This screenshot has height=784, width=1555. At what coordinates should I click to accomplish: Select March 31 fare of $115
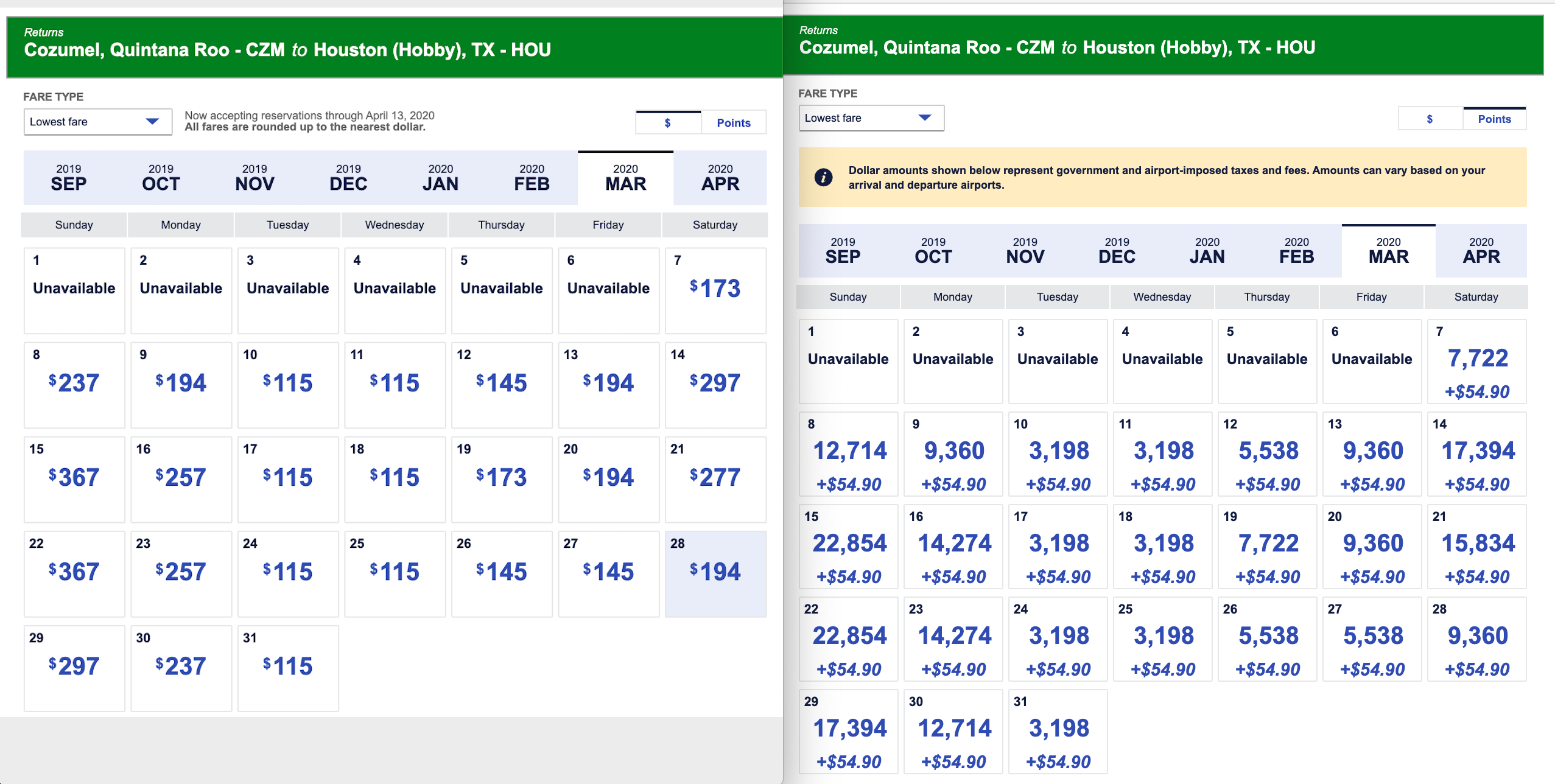(287, 667)
